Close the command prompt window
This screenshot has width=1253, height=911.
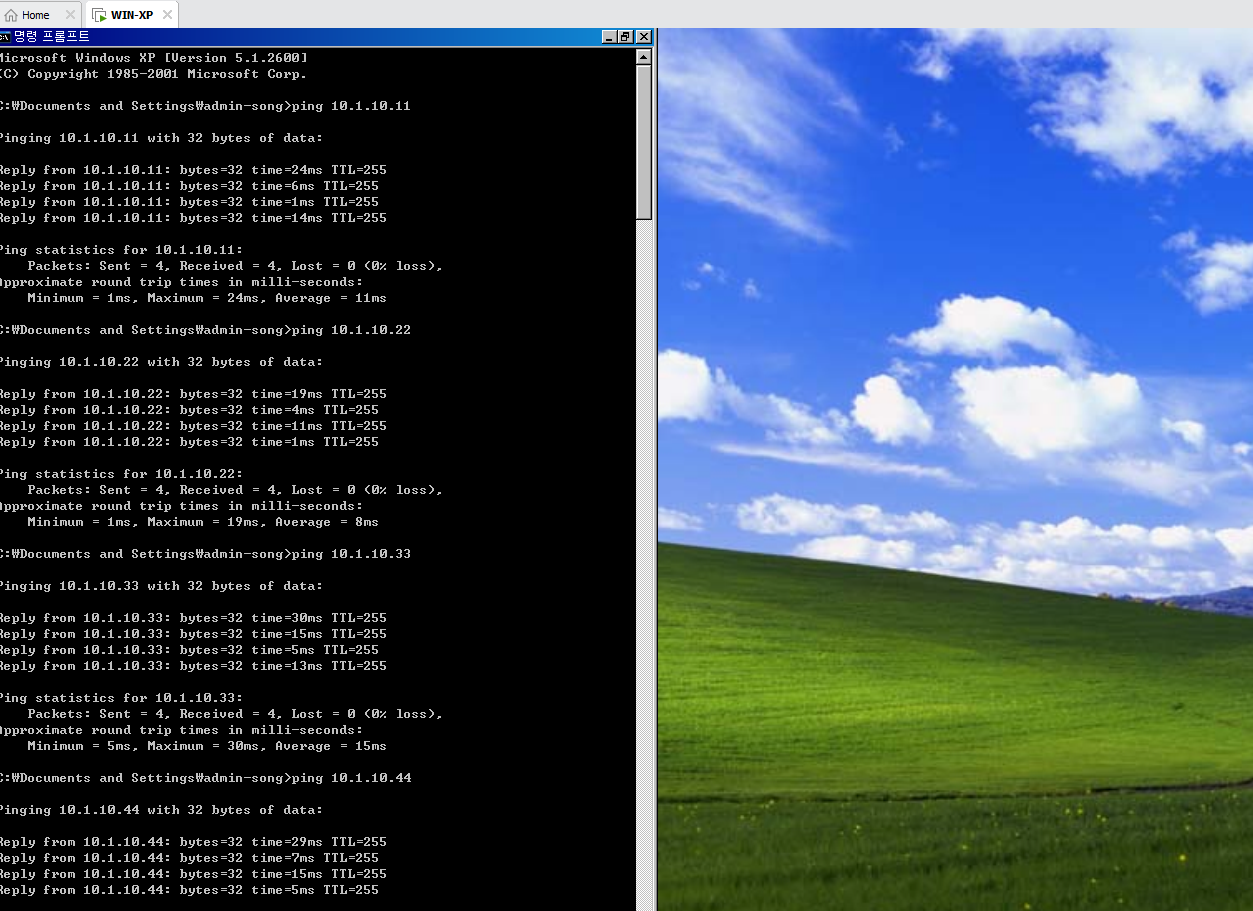pyautogui.click(x=643, y=36)
